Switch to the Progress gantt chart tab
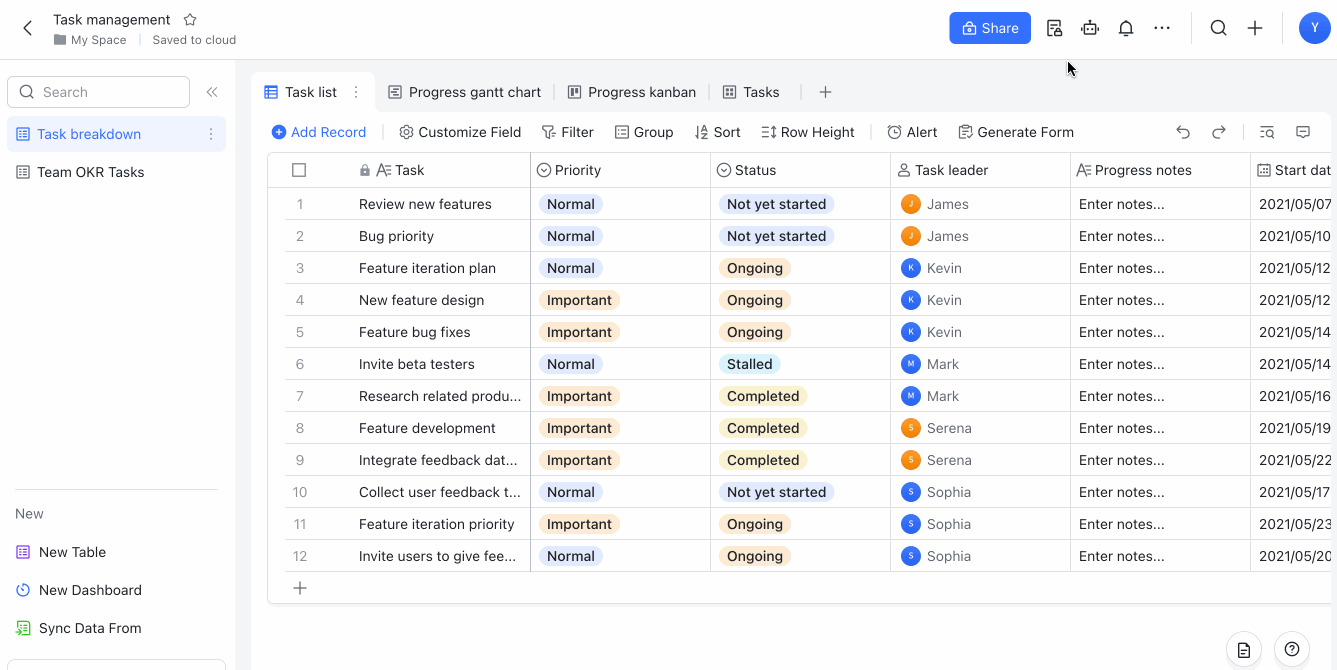 coord(464,91)
